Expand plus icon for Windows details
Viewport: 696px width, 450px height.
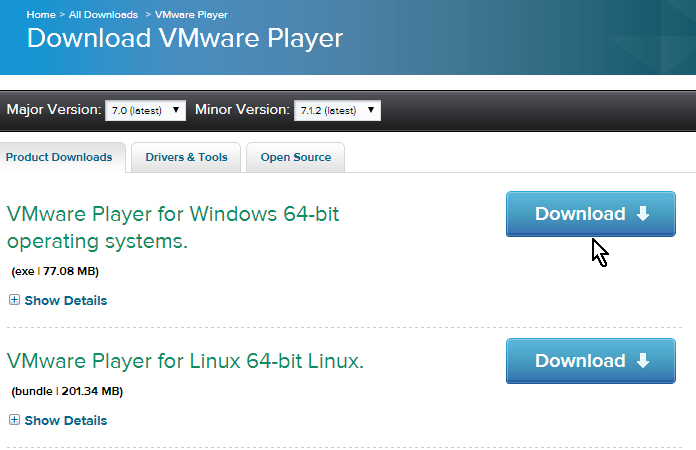(14, 300)
